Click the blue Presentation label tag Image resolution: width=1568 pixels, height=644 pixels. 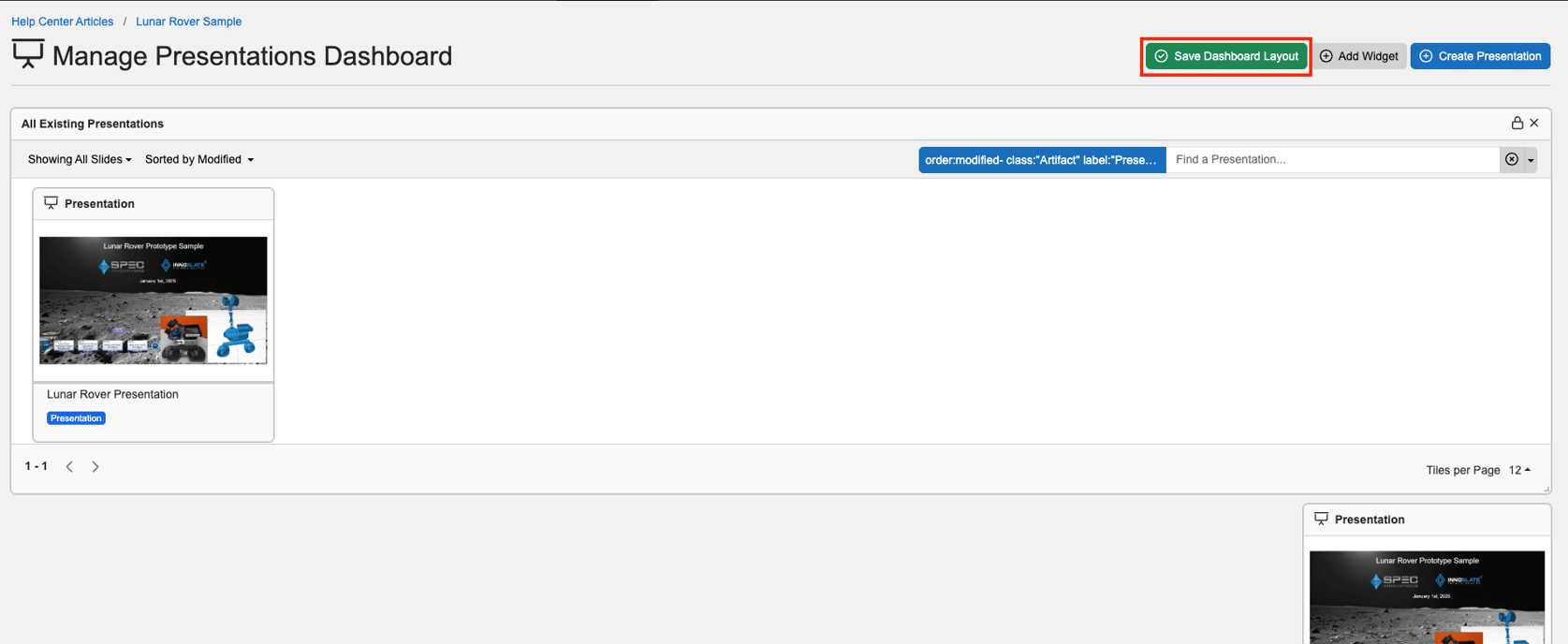point(76,418)
